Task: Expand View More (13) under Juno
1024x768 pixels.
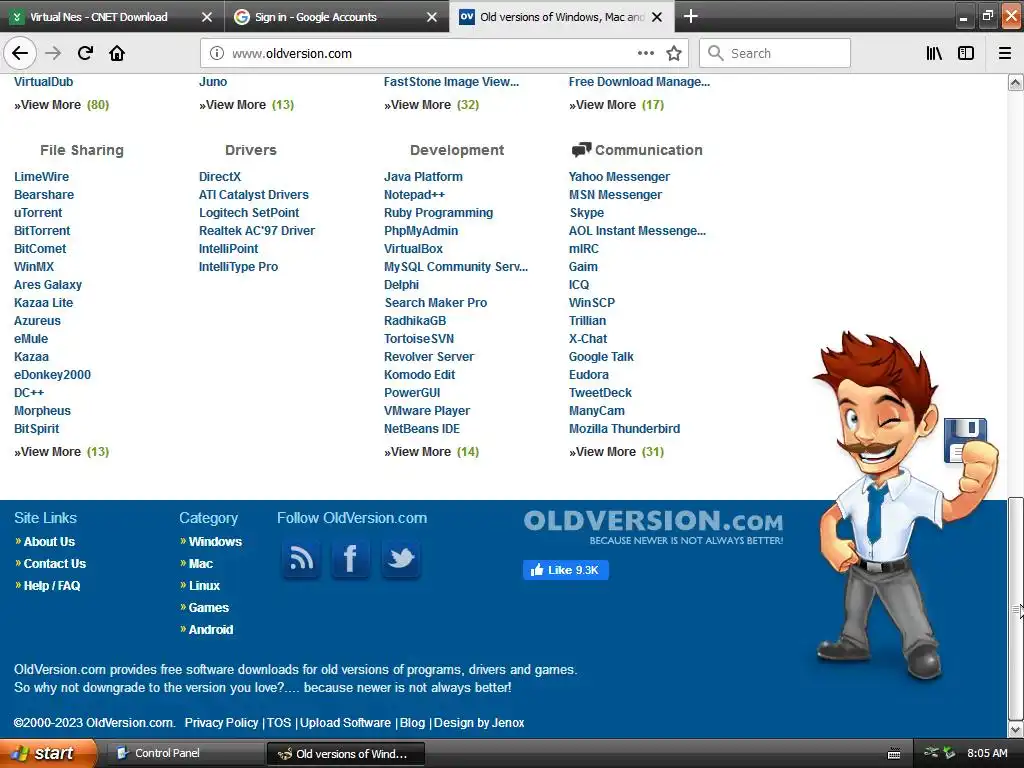Action: 246,104
